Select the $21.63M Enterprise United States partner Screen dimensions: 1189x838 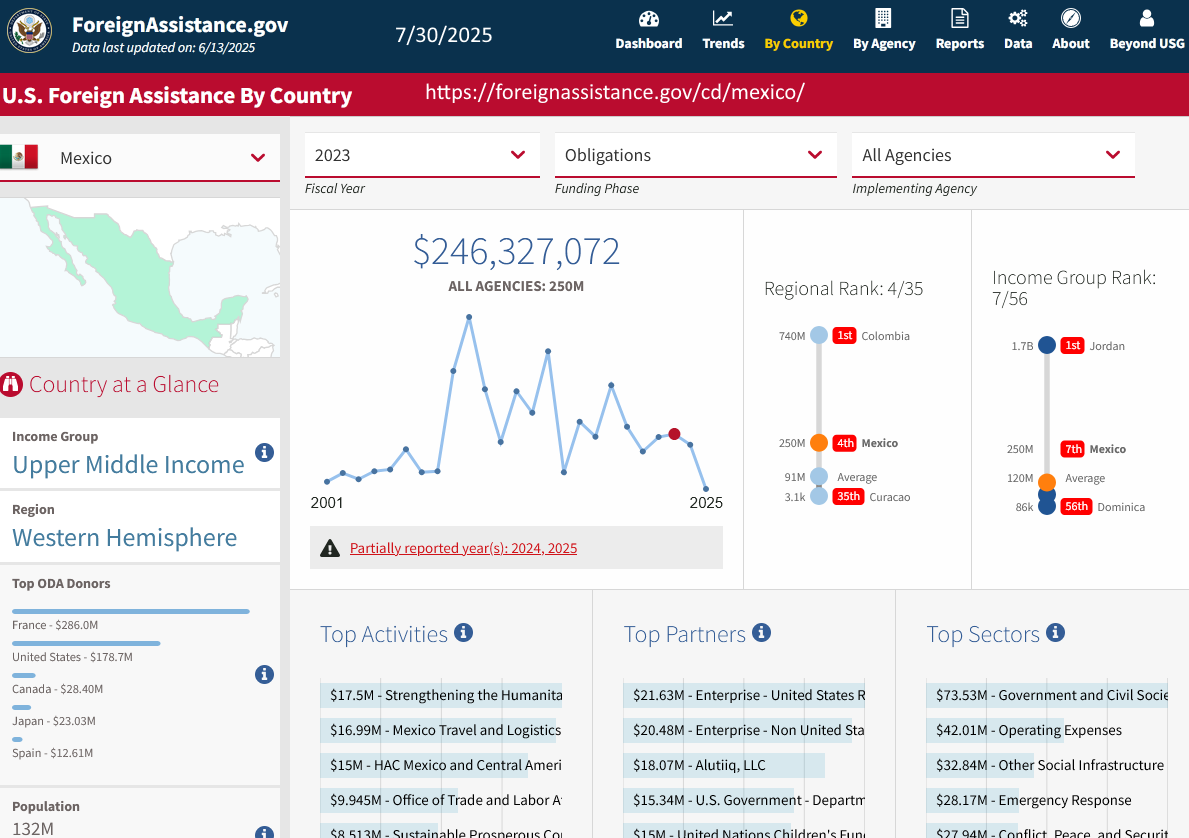745,695
